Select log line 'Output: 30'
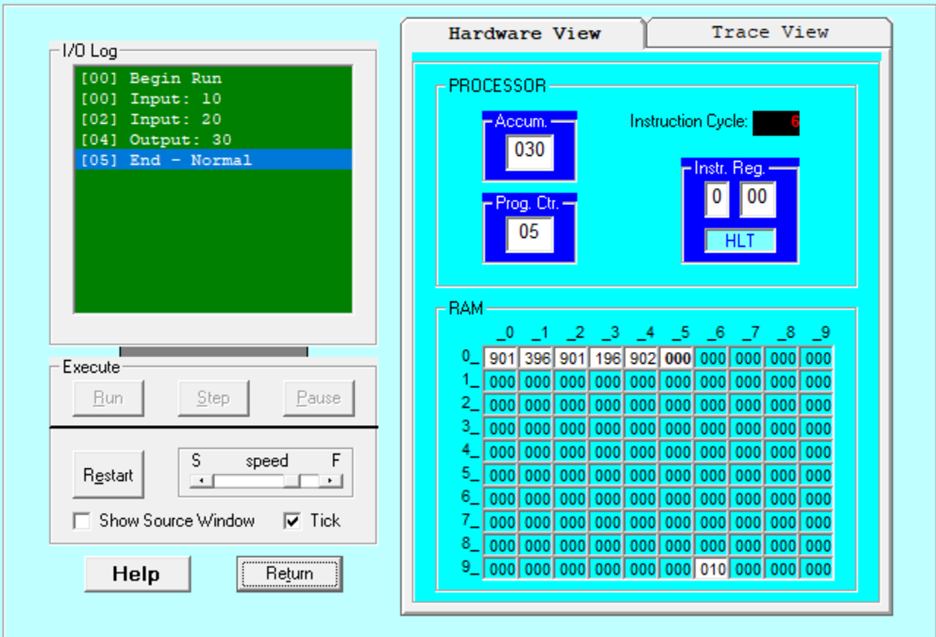The width and height of the screenshot is (936, 637). point(213,139)
